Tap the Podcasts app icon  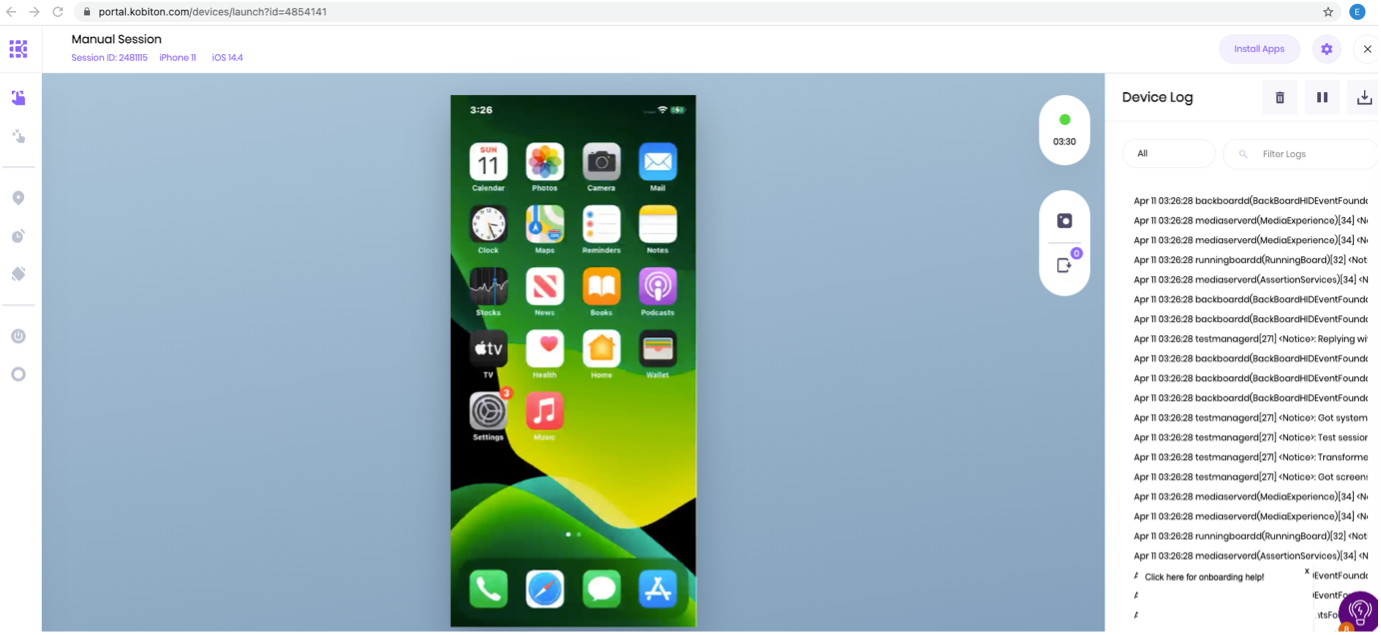[657, 287]
